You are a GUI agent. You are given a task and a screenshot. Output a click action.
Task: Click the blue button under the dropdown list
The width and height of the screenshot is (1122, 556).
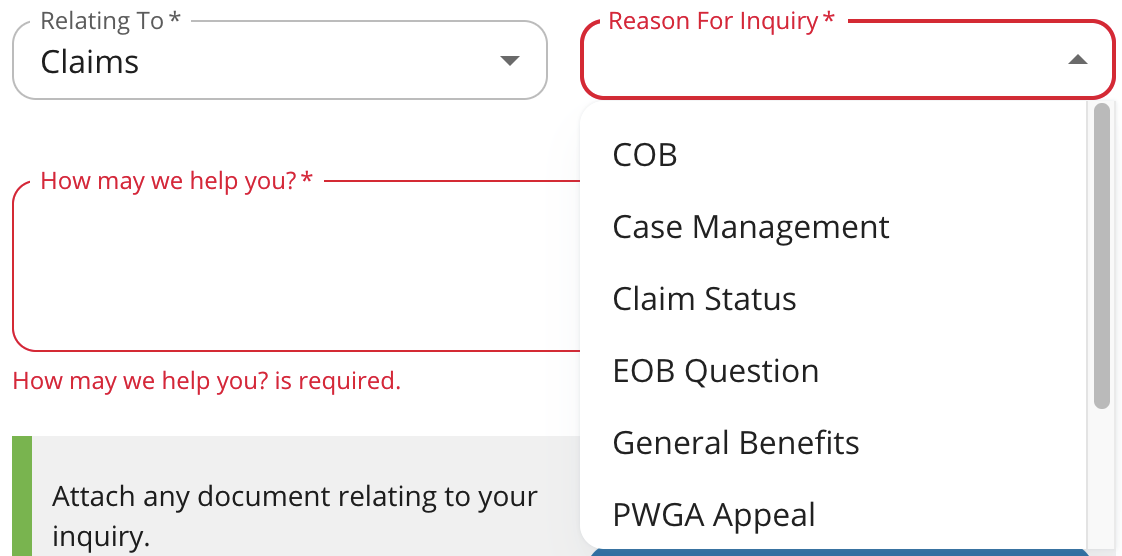(x=840, y=551)
